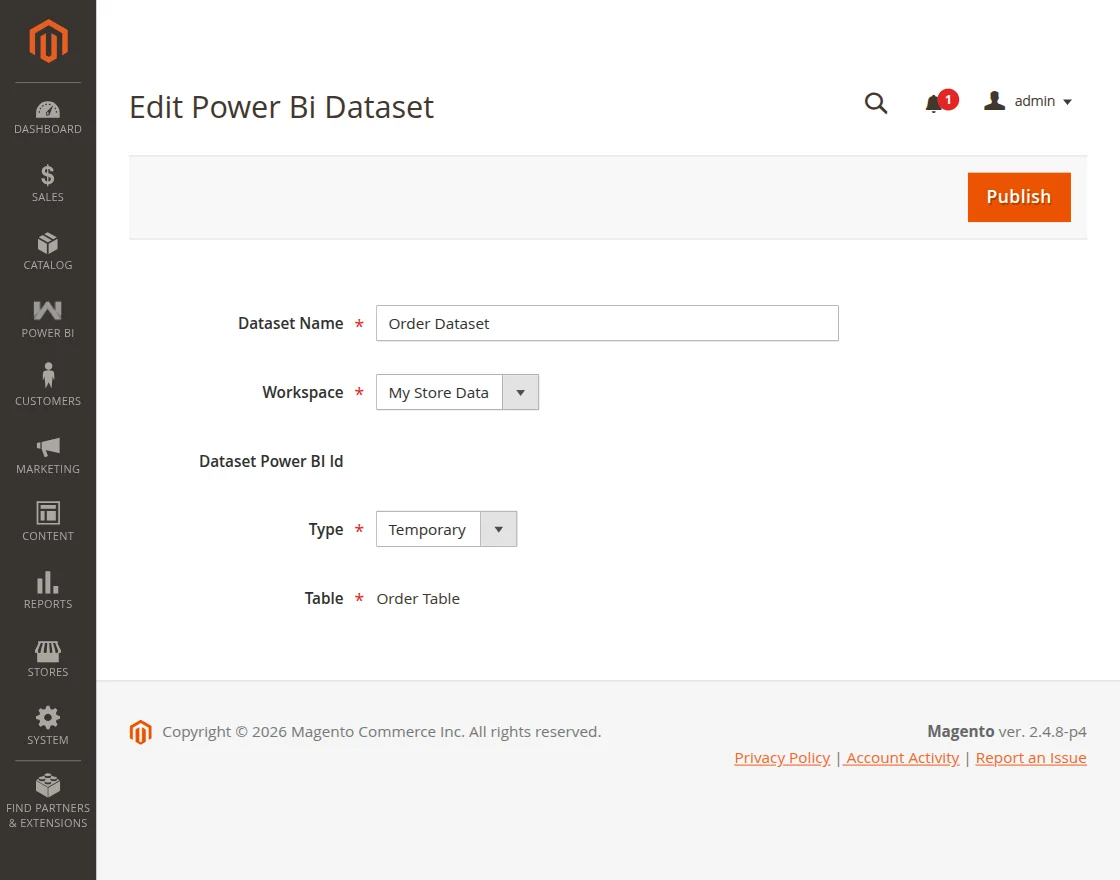Open the Marketing sidebar menu
Viewport: 1120px width, 880px height.
click(48, 455)
